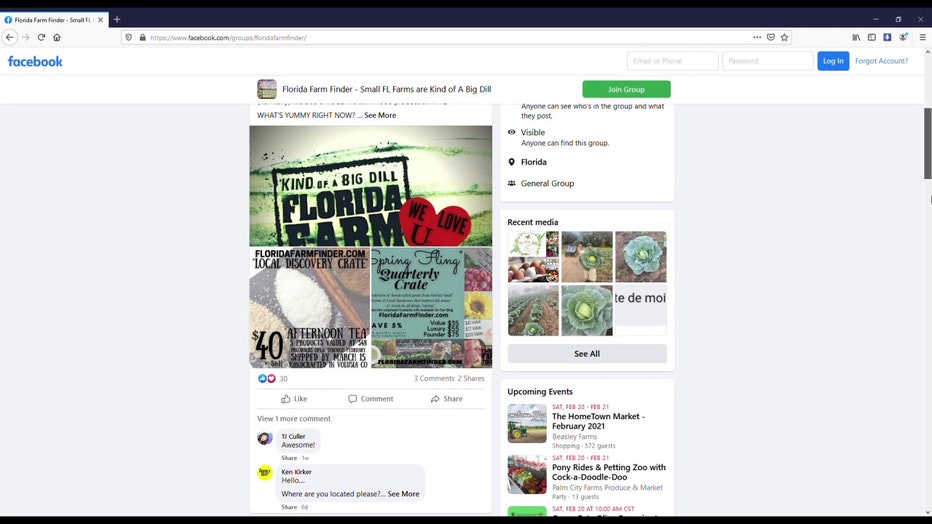Open the 2 Shares link
This screenshot has width=932, height=524.
coord(471,378)
